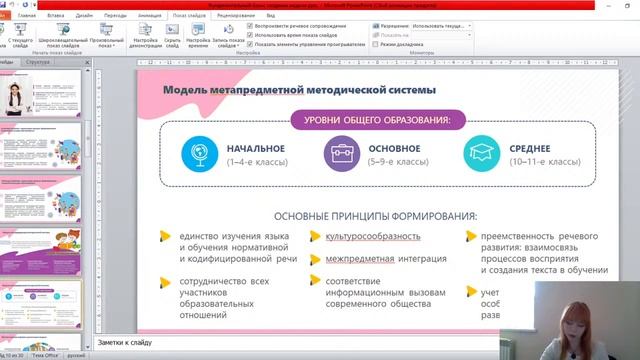This screenshot has width=640, height=360.
Task: Undo the last action
Action: tap(12, 5)
